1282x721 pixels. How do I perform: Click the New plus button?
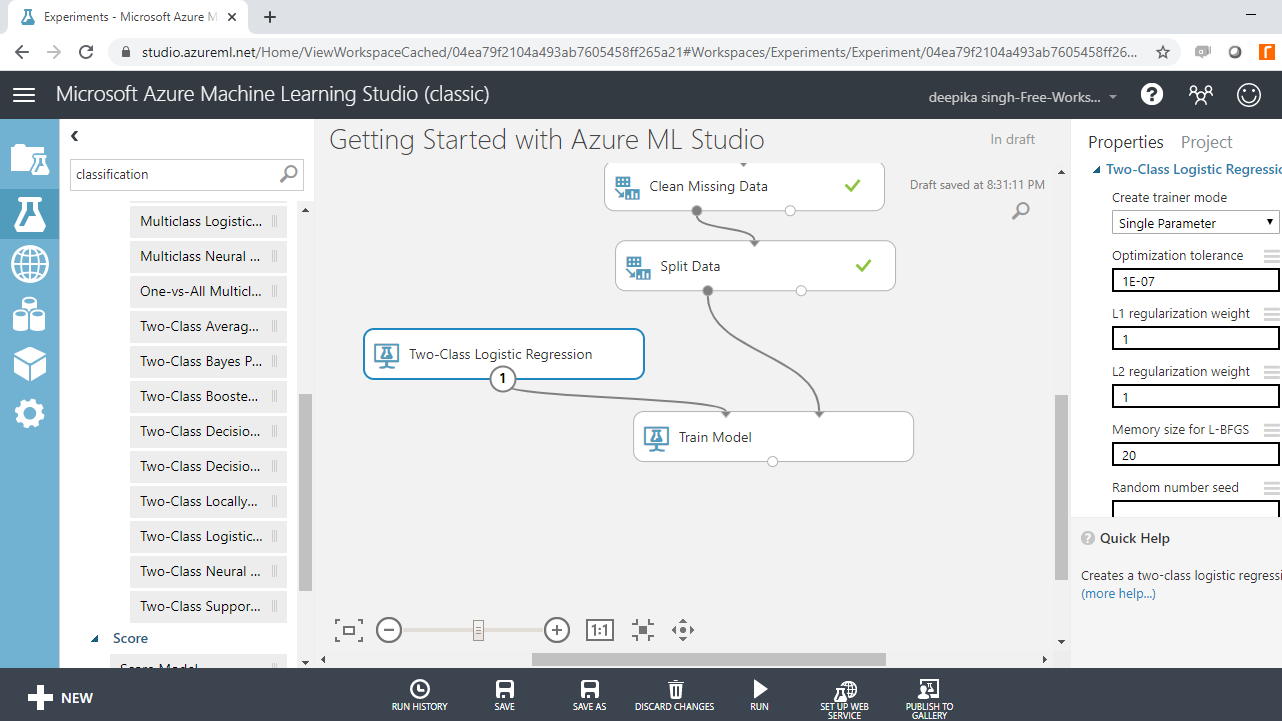(x=60, y=698)
